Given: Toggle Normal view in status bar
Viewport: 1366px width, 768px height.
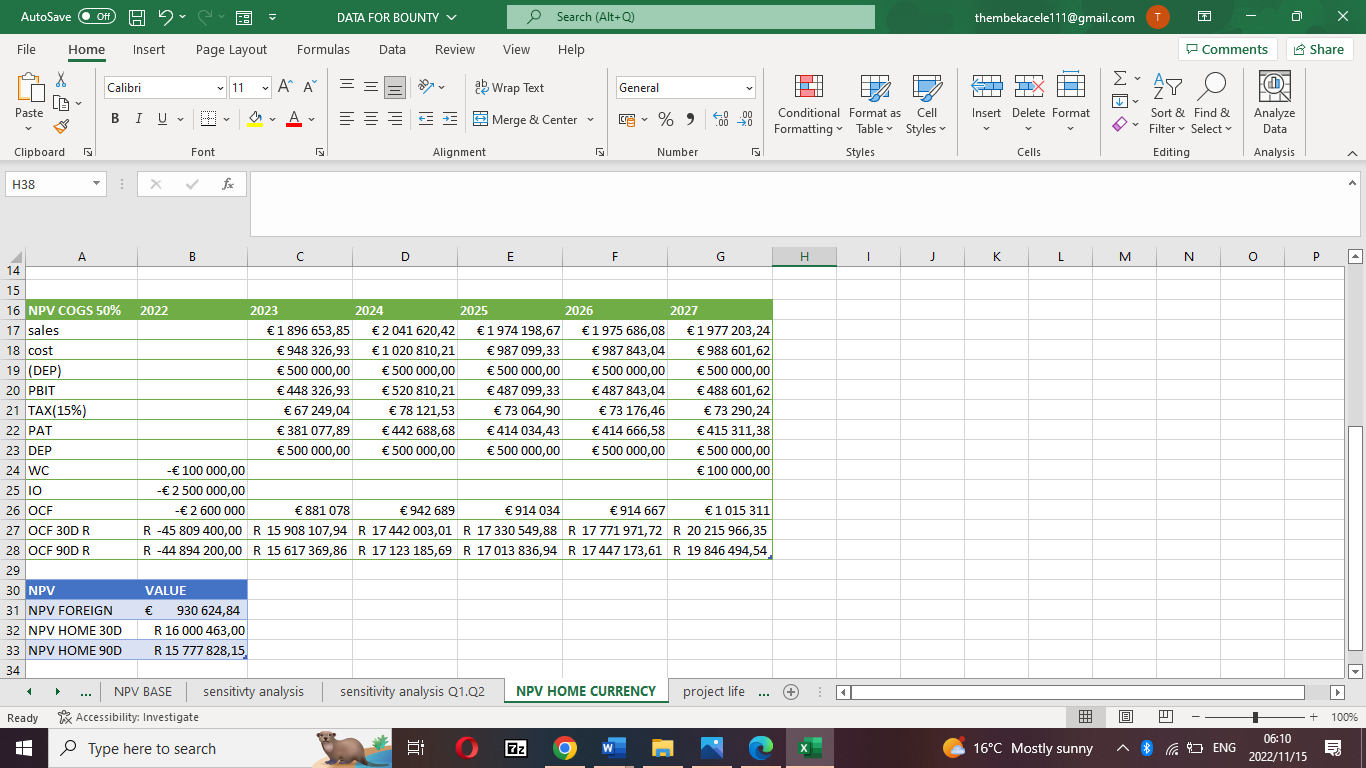Looking at the screenshot, I should [1086, 717].
